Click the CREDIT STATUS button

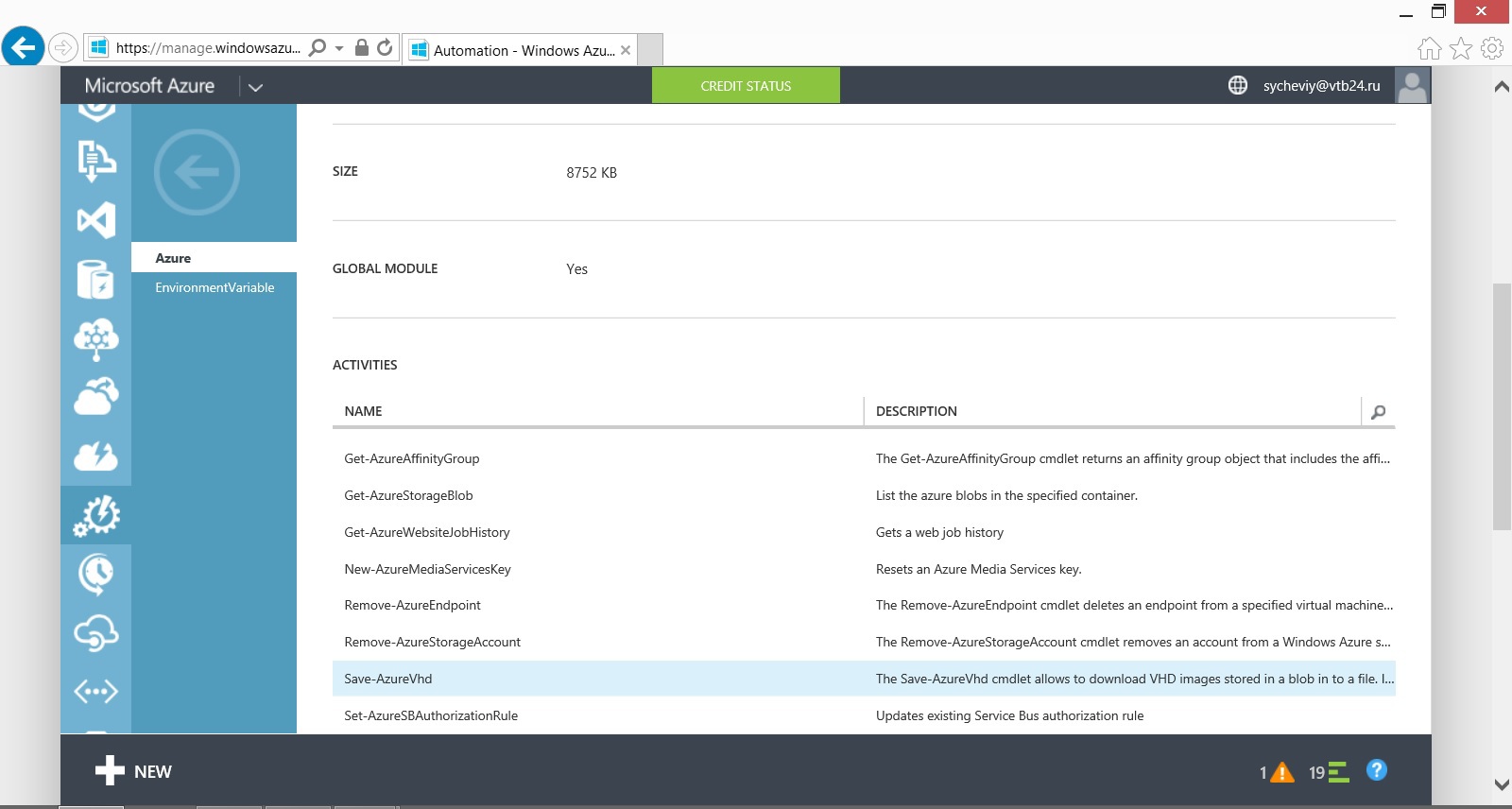coord(746,85)
